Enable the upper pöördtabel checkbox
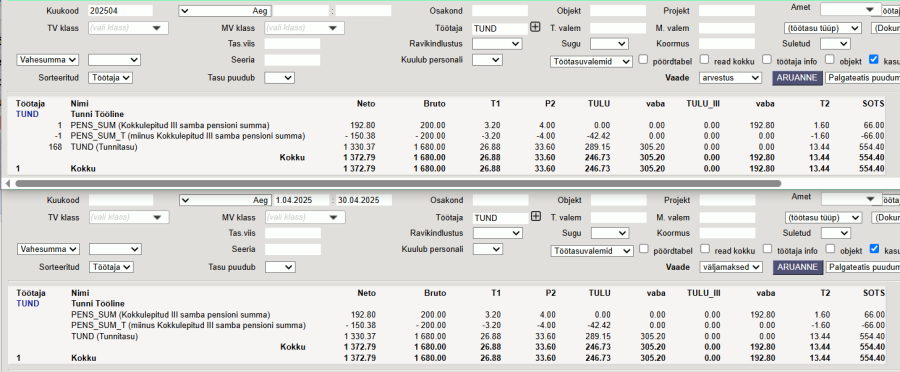 [x=643, y=59]
